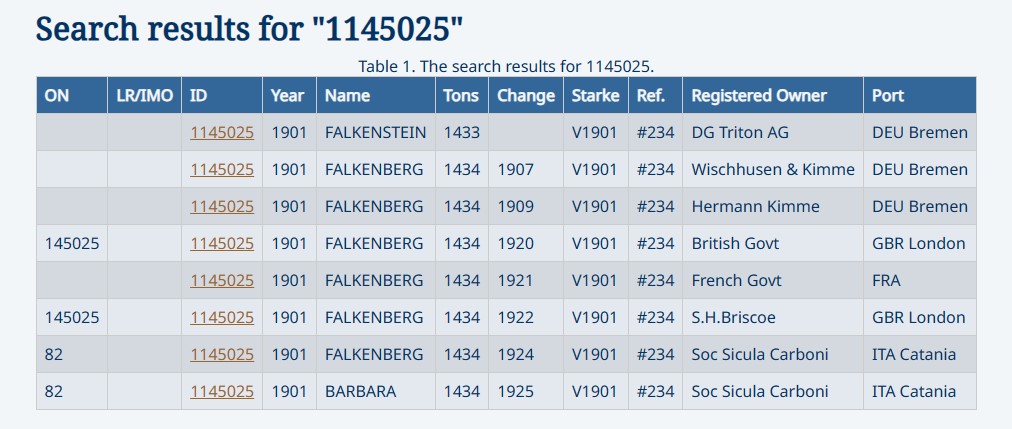
Task: Select the Name column header
Action: [347, 96]
